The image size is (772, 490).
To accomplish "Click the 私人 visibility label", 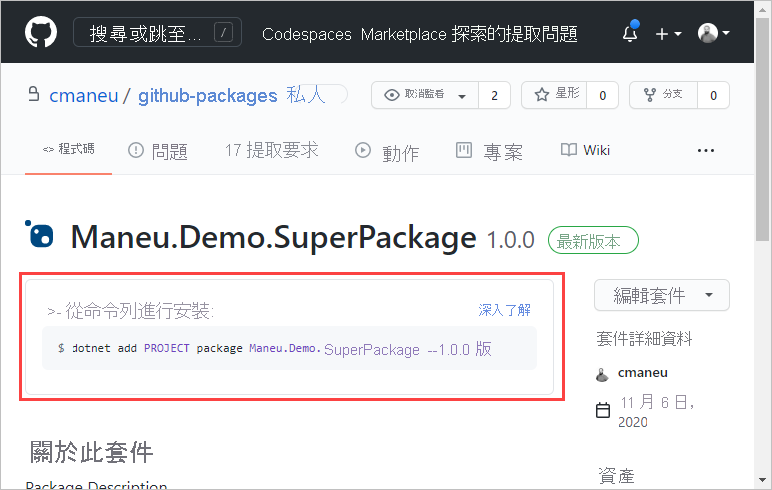I will point(306,95).
